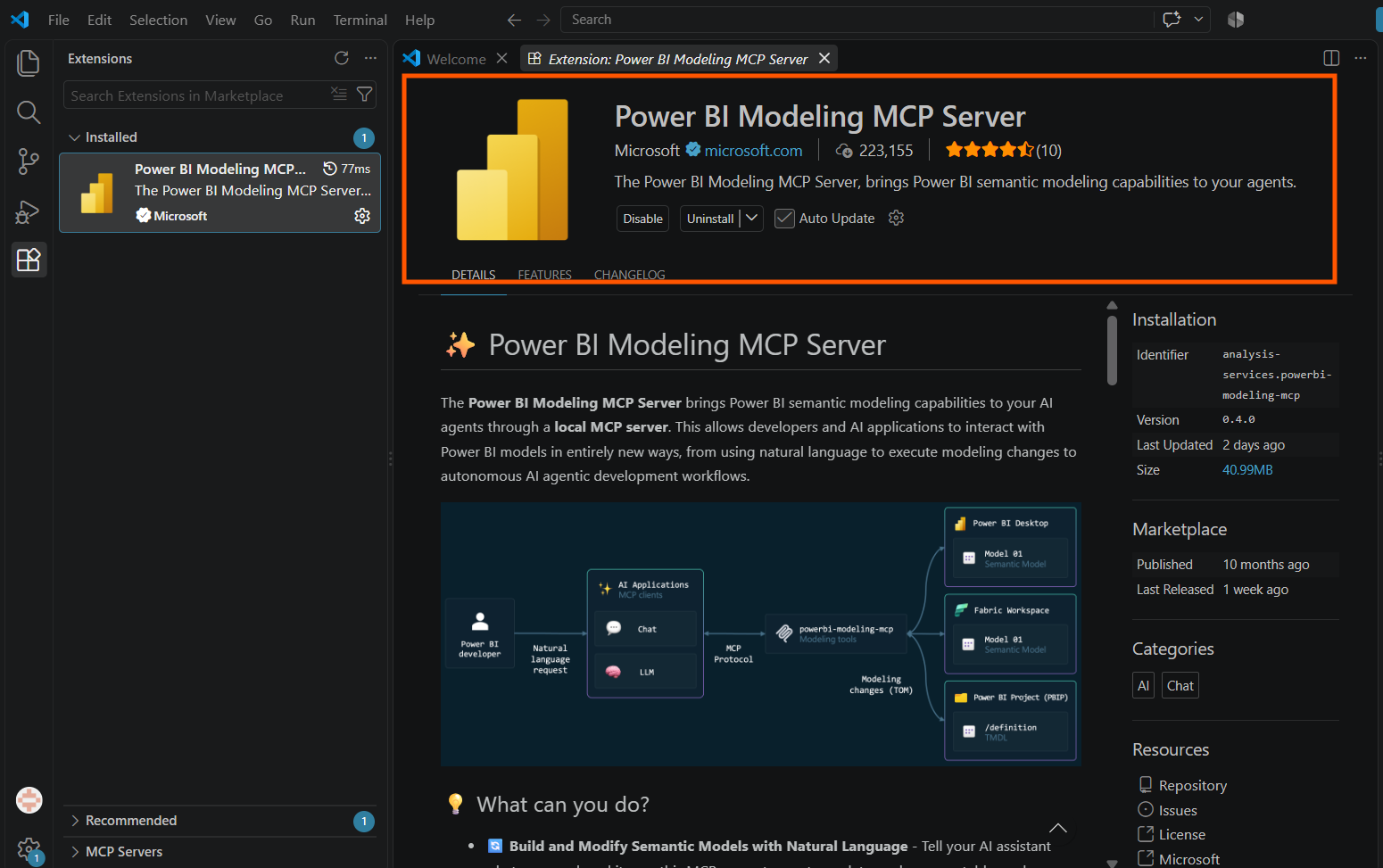
Task: Open the Source Control view
Action: pos(29,161)
